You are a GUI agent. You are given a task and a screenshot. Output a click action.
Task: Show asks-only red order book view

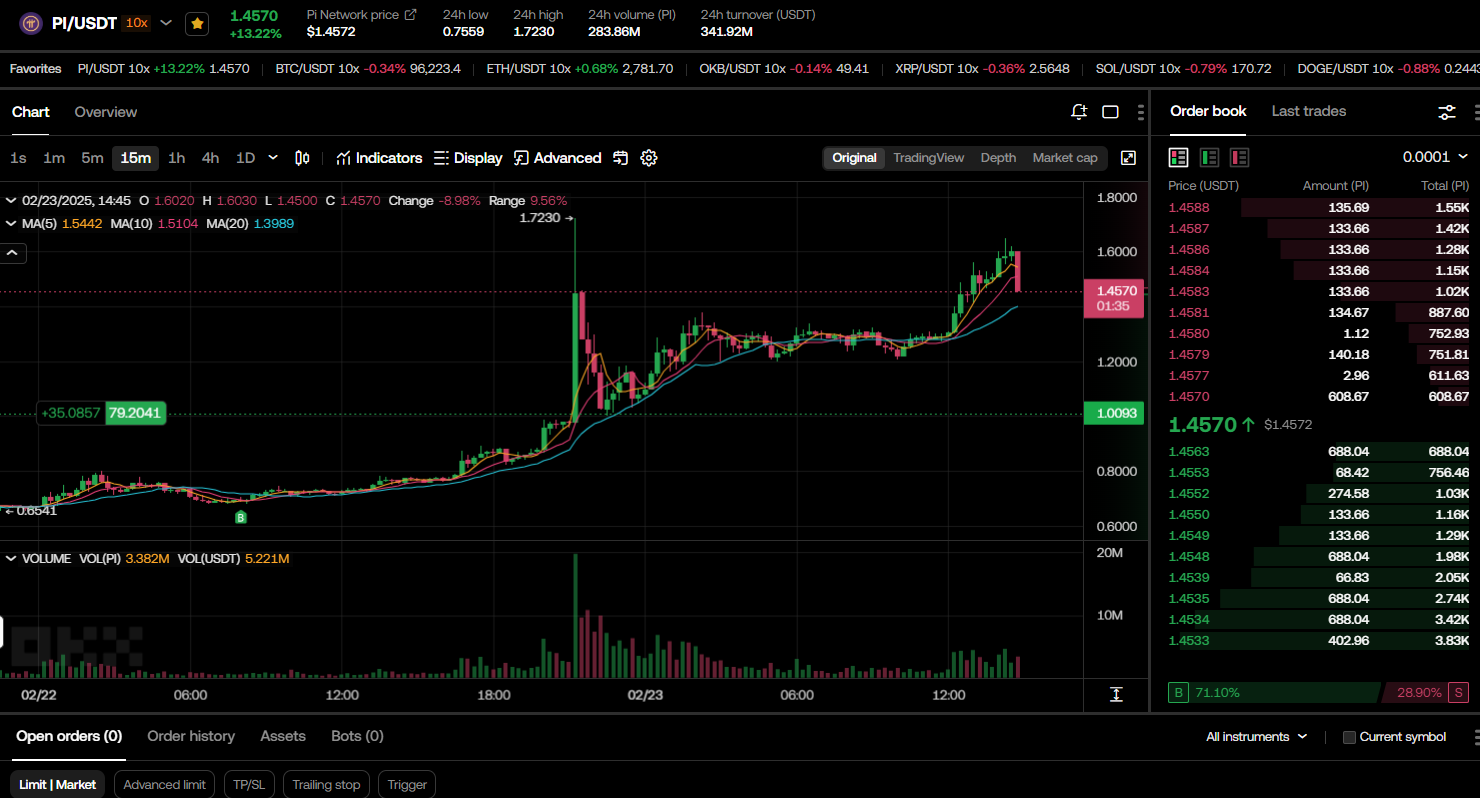(1240, 157)
